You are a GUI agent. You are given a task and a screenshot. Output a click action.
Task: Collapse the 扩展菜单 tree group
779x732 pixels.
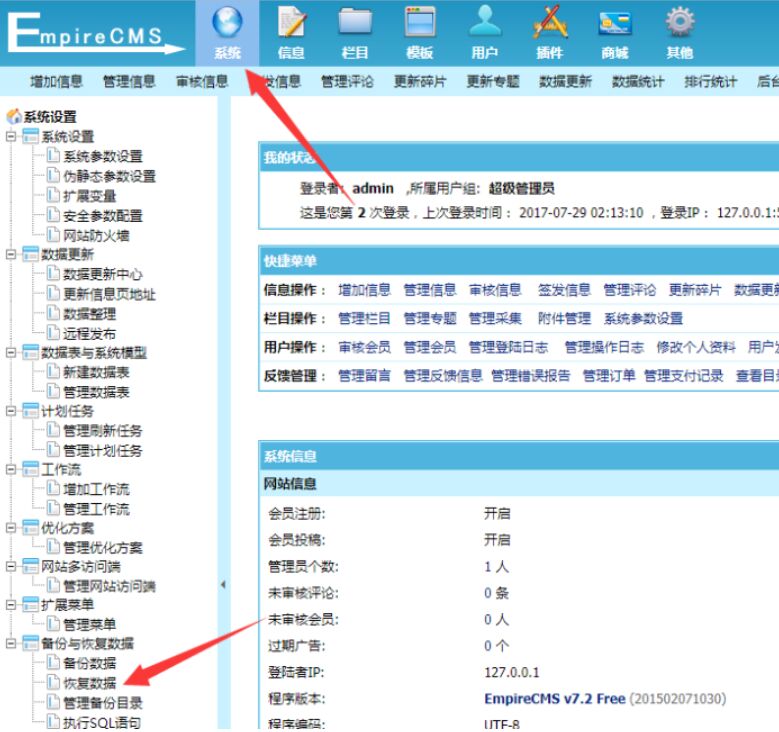point(11,605)
